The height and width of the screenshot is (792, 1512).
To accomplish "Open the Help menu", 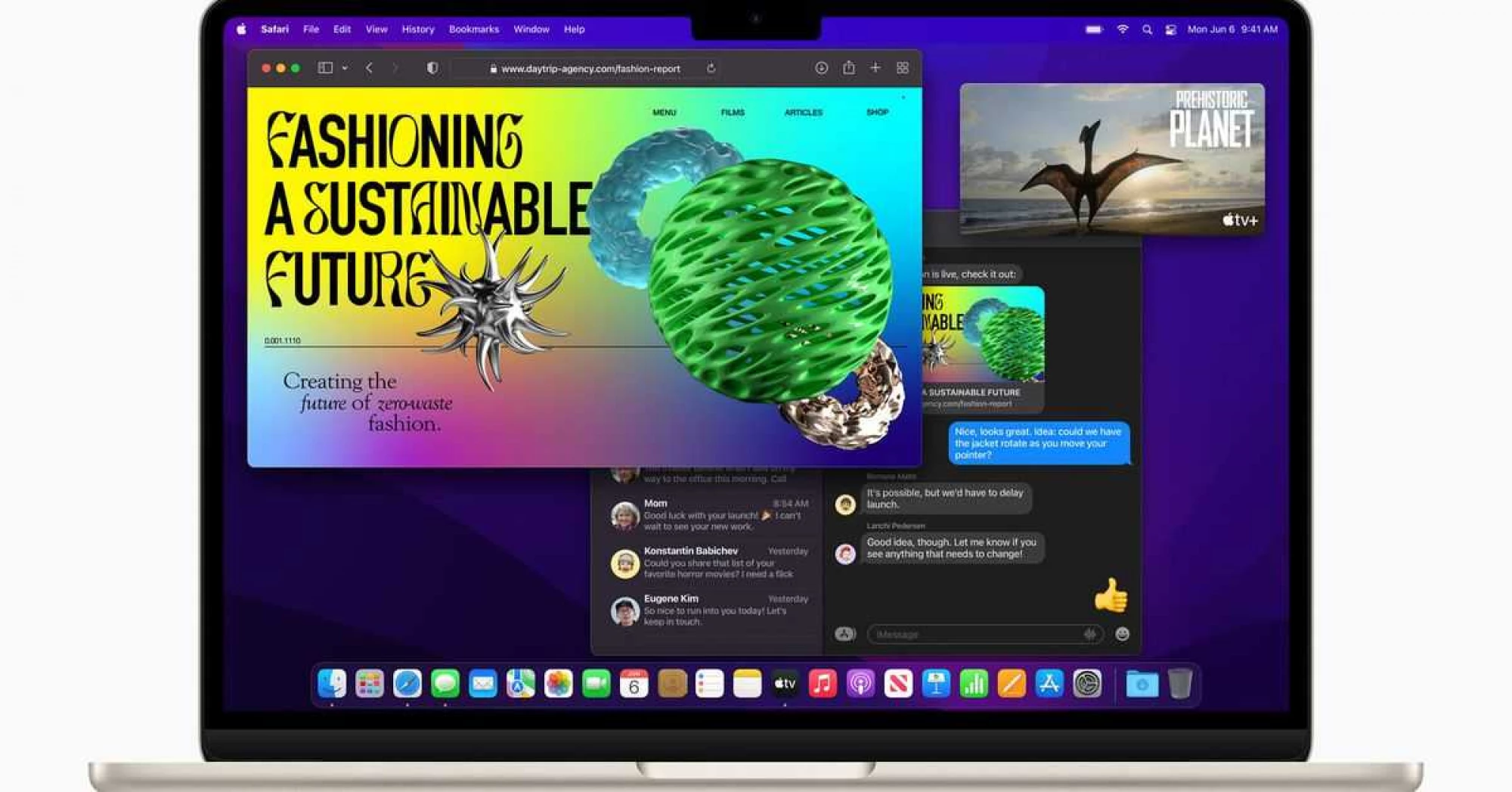I will pos(574,29).
